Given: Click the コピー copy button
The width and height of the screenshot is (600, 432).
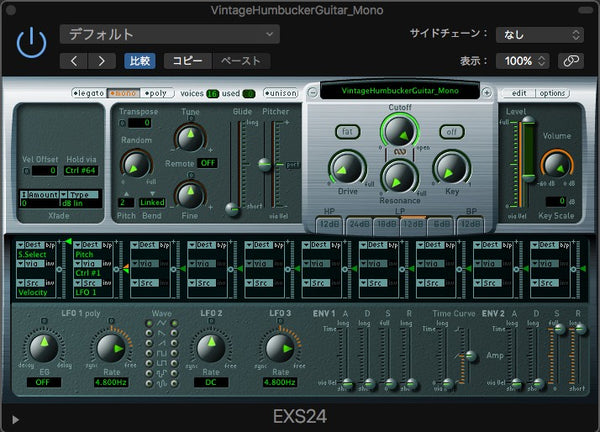Looking at the screenshot, I should coord(188,61).
